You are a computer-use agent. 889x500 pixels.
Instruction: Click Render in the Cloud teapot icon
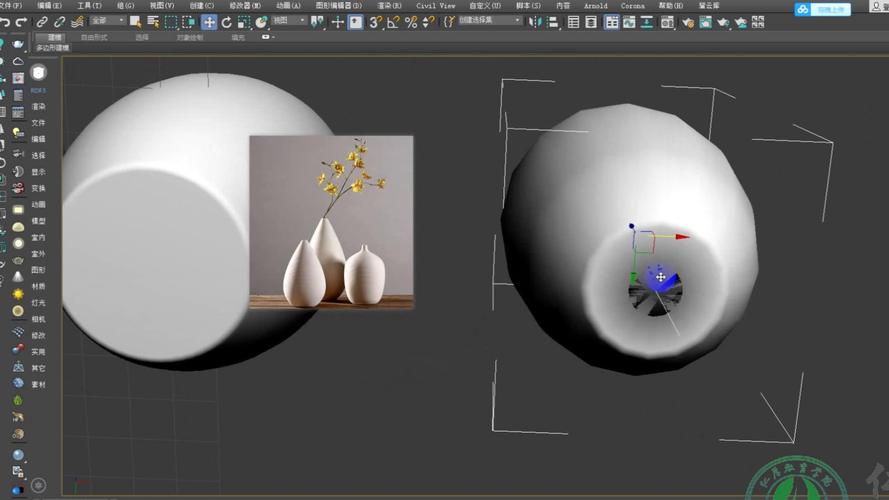[x=740, y=22]
